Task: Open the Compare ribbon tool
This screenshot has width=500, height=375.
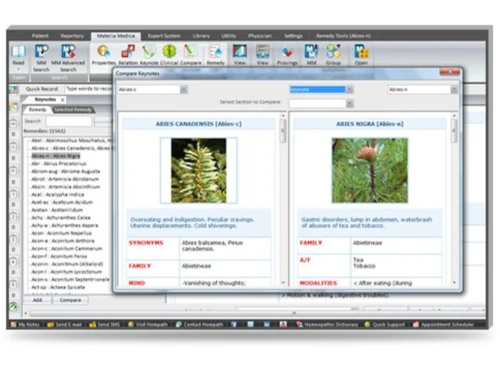Action: tap(191, 55)
